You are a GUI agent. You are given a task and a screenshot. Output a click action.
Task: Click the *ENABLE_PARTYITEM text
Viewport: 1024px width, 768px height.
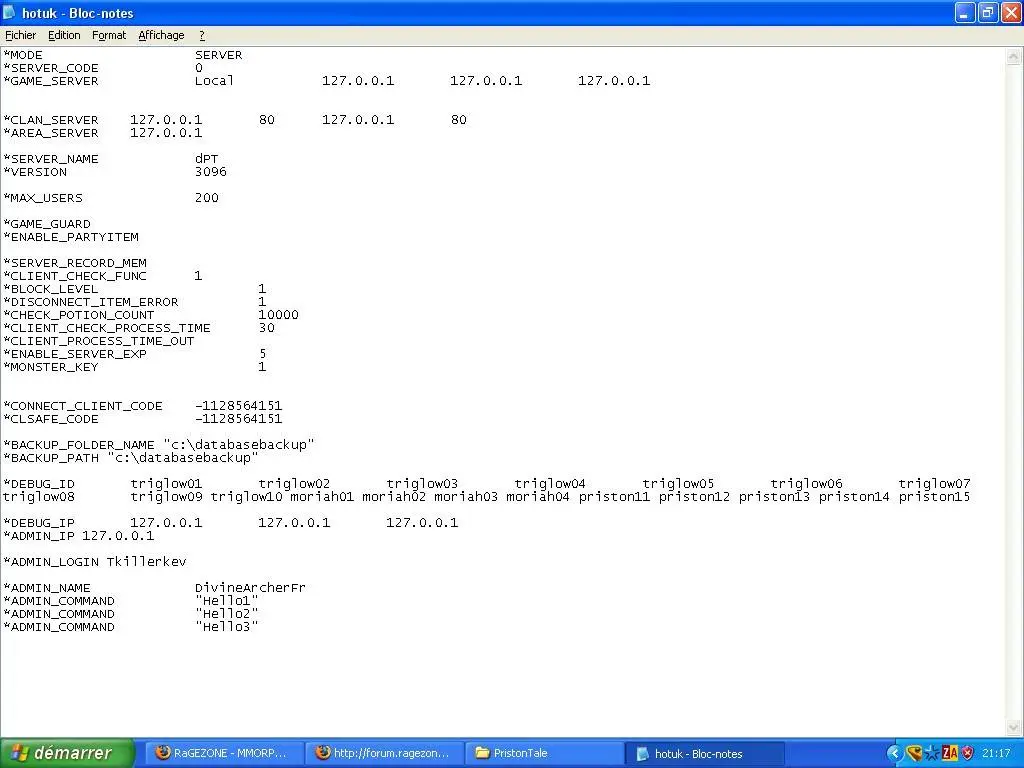(x=71, y=237)
